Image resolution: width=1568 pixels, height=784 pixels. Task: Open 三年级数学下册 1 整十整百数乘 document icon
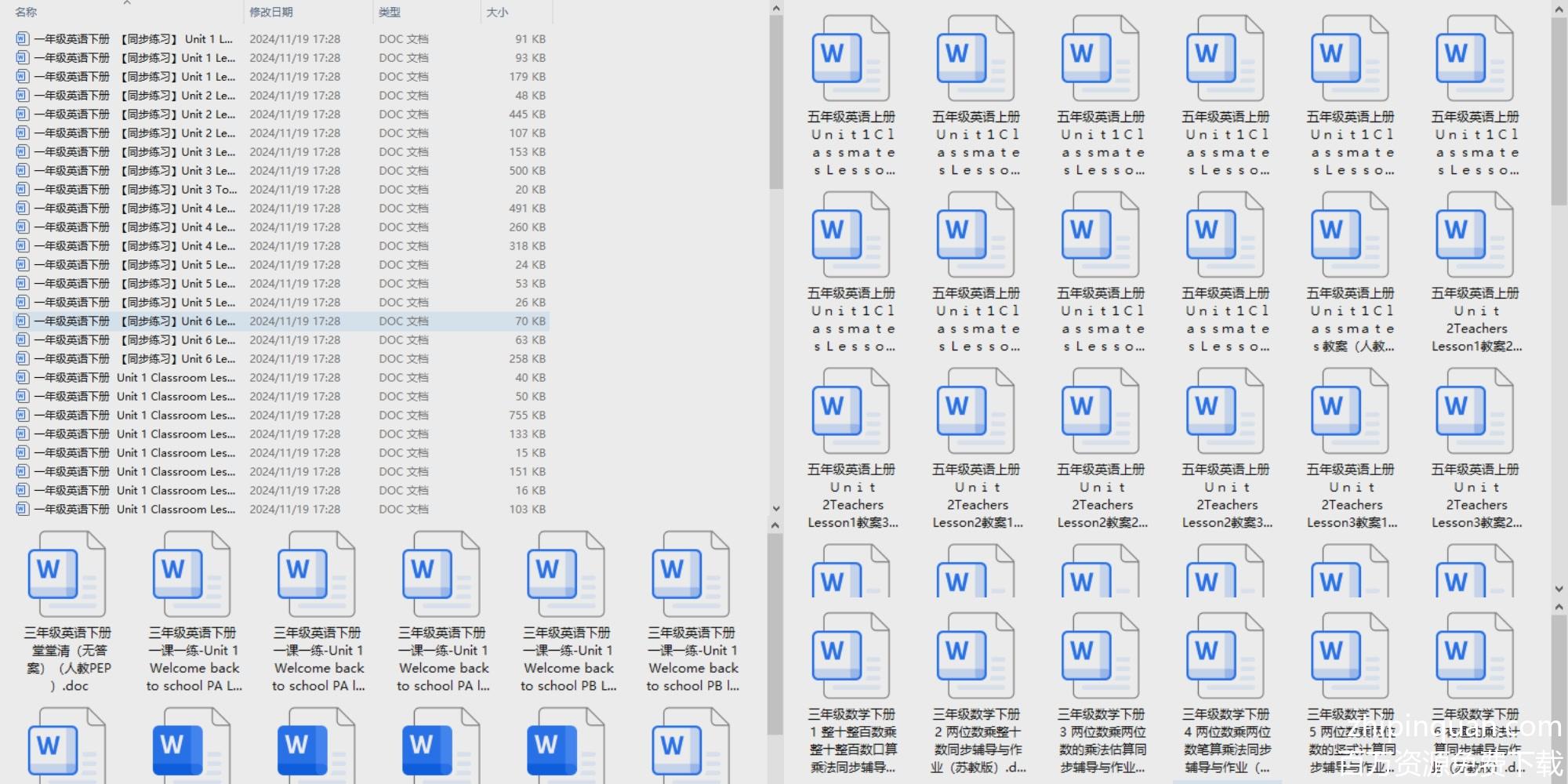pos(851,655)
